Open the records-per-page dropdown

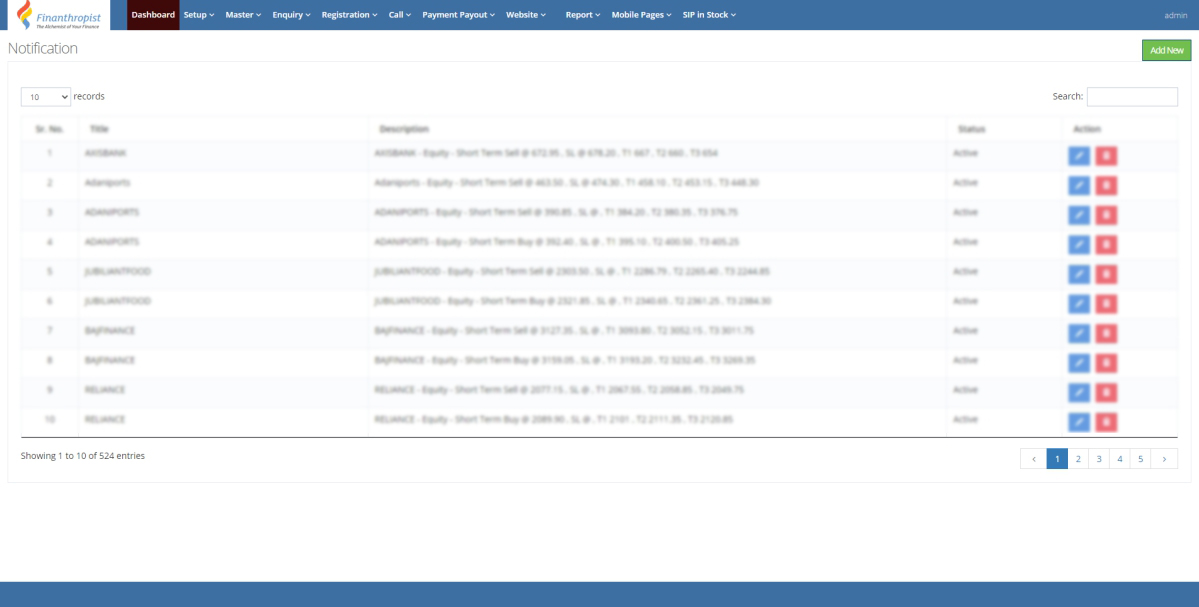[46, 97]
